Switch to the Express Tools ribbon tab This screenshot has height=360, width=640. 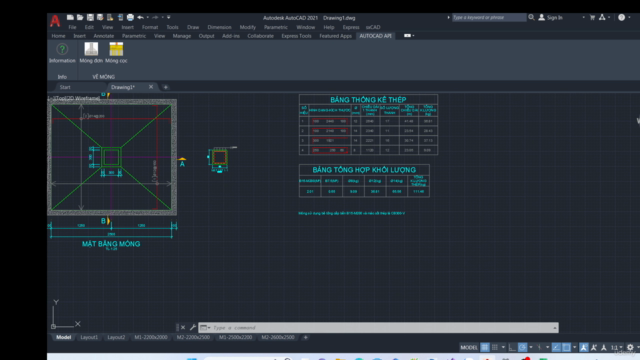coord(296,36)
